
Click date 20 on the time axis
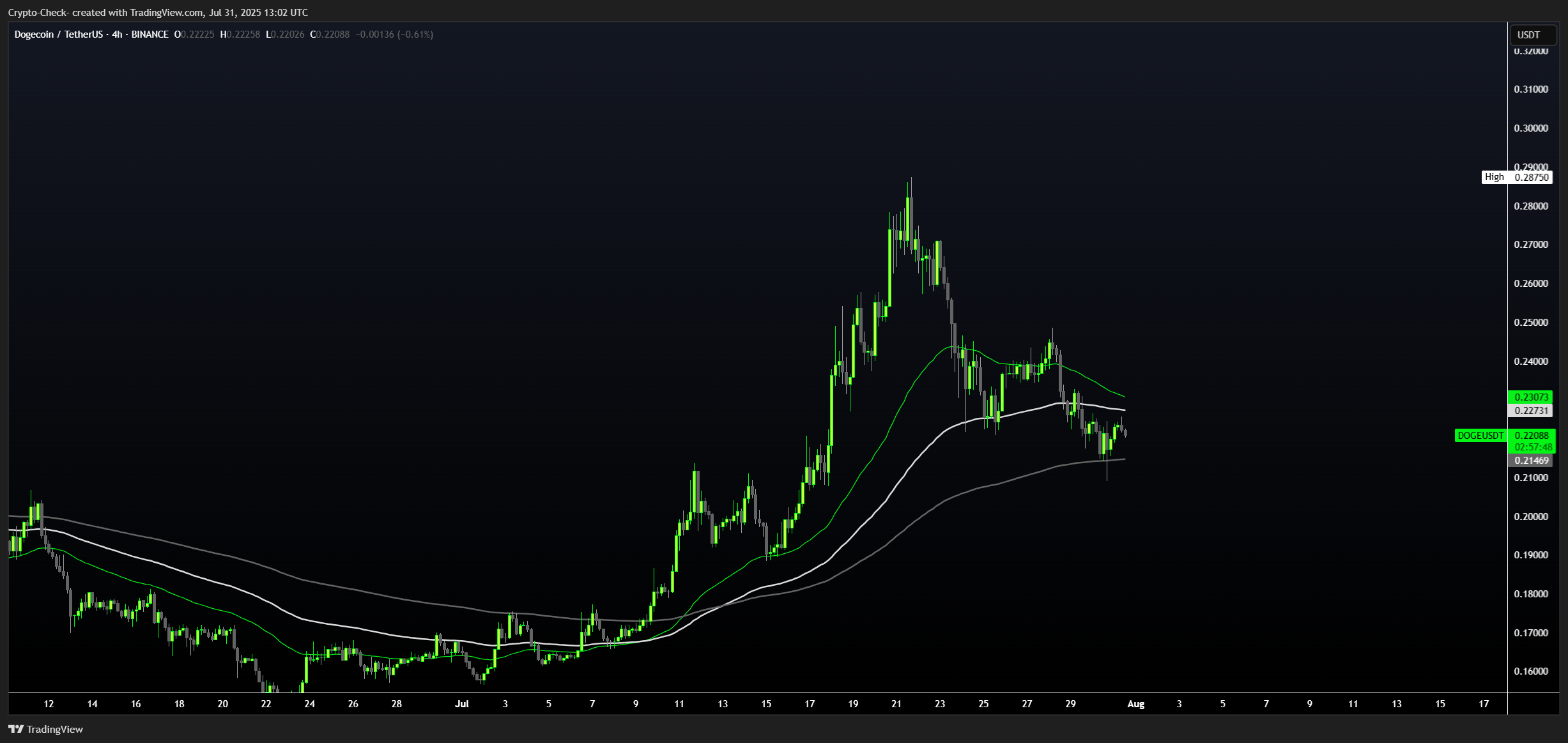tap(222, 703)
